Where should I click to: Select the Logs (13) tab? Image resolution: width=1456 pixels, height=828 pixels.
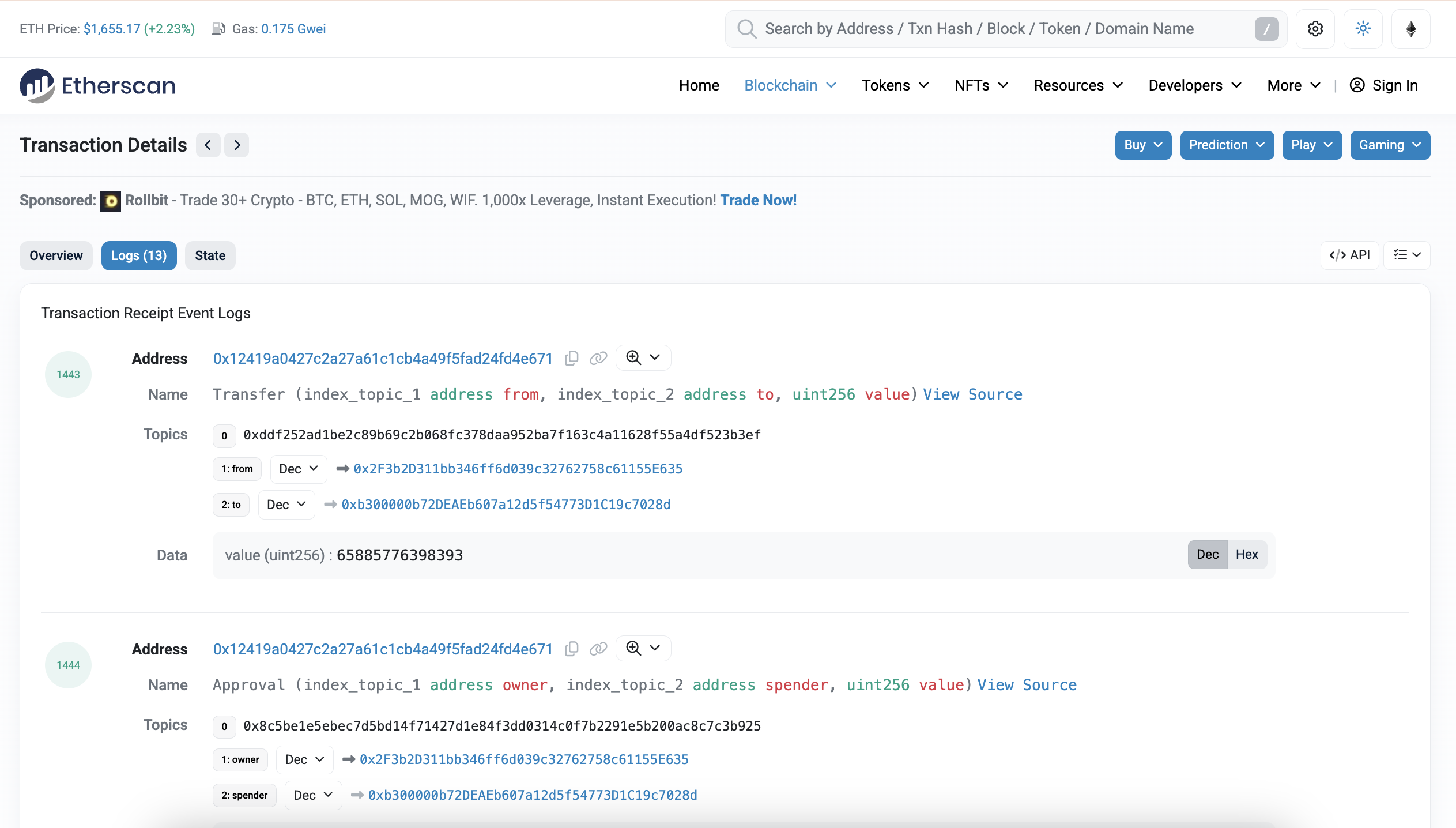[139, 255]
